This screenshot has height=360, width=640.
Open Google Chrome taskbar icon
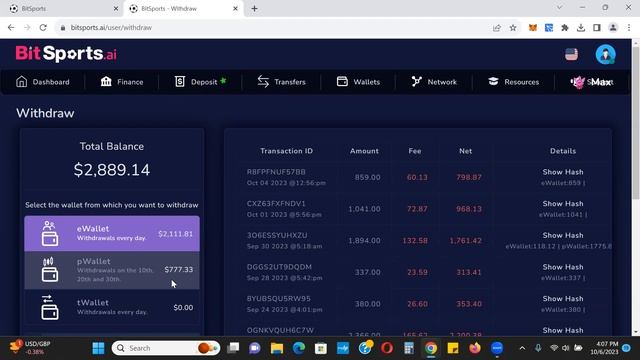click(431, 348)
